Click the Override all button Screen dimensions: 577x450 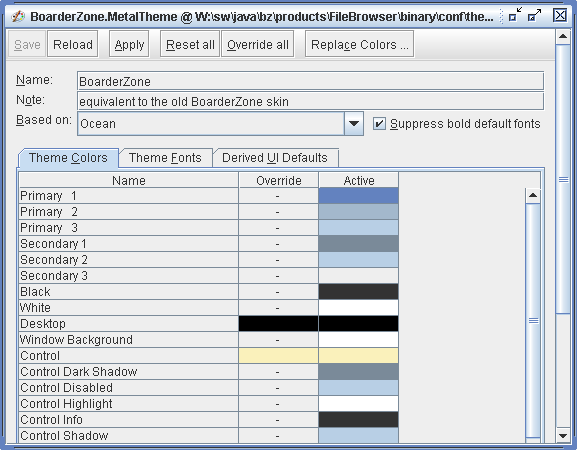coord(258,45)
